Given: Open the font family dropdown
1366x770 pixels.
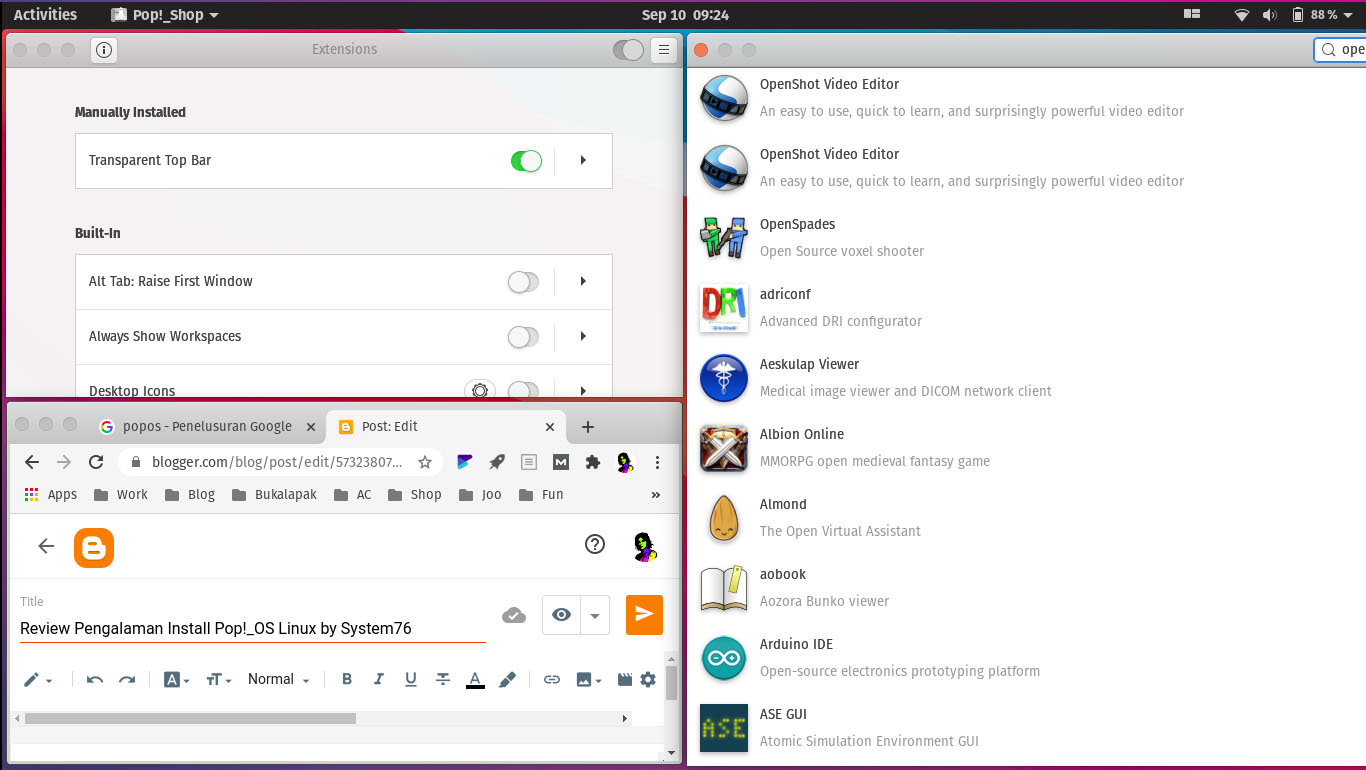Looking at the screenshot, I should [x=176, y=679].
